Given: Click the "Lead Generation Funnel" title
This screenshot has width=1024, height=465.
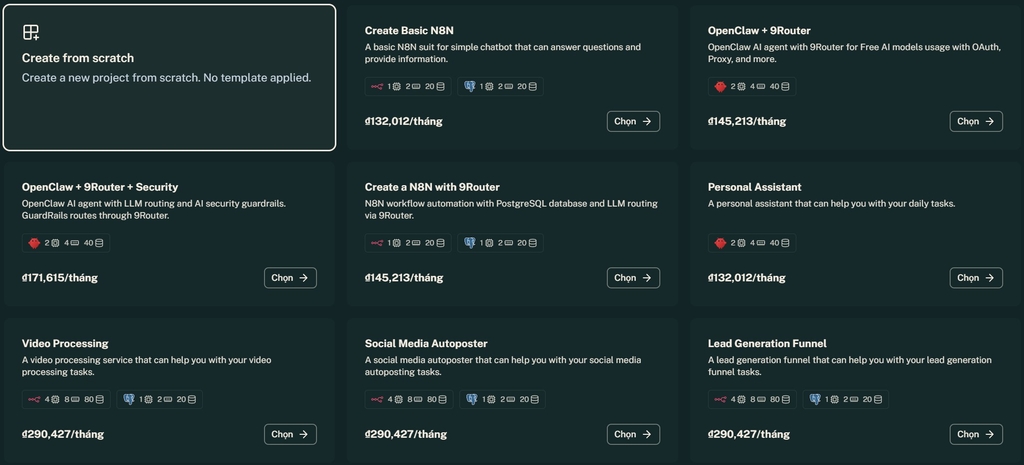Looking at the screenshot, I should [x=767, y=344].
